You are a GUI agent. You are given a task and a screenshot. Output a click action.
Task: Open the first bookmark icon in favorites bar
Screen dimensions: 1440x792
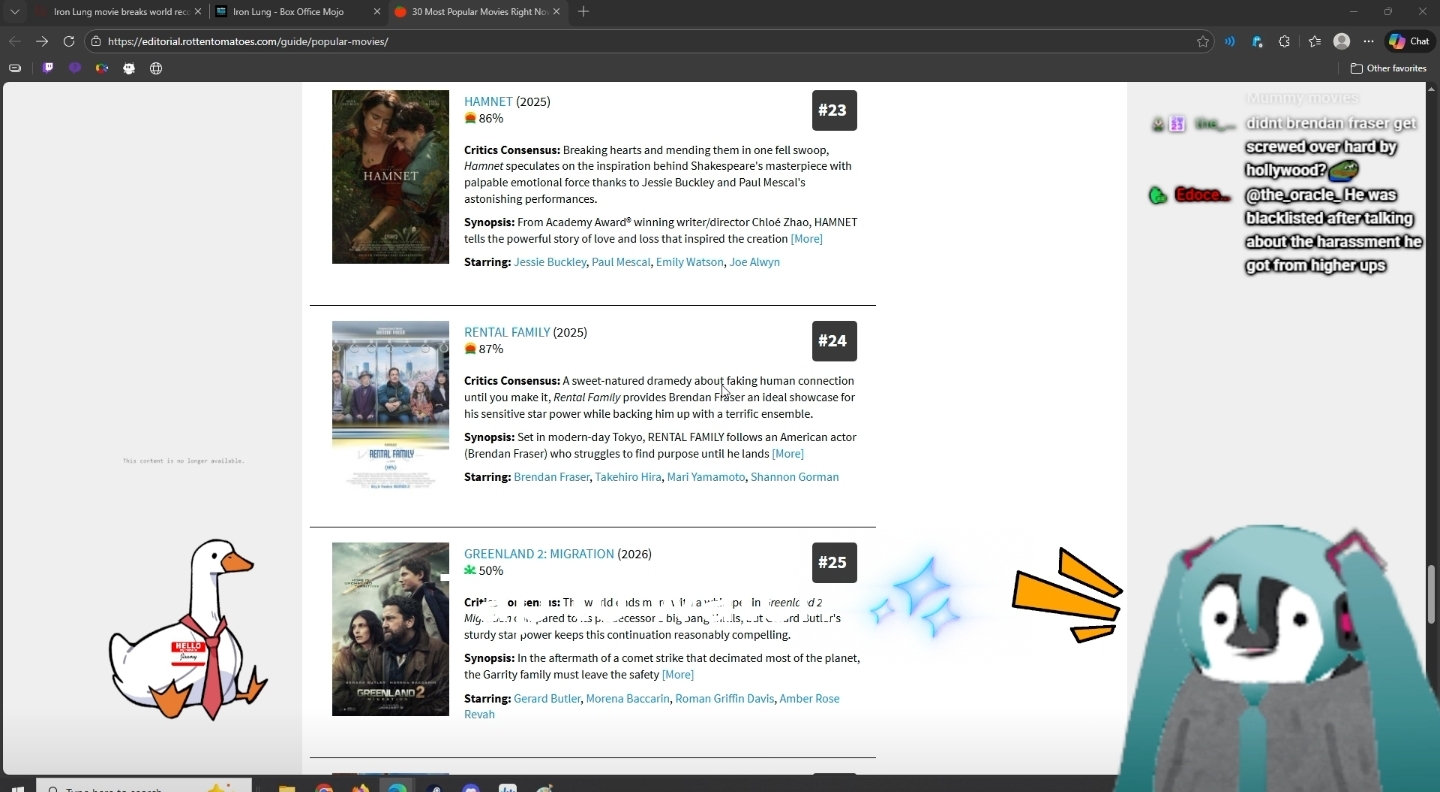click(x=15, y=68)
